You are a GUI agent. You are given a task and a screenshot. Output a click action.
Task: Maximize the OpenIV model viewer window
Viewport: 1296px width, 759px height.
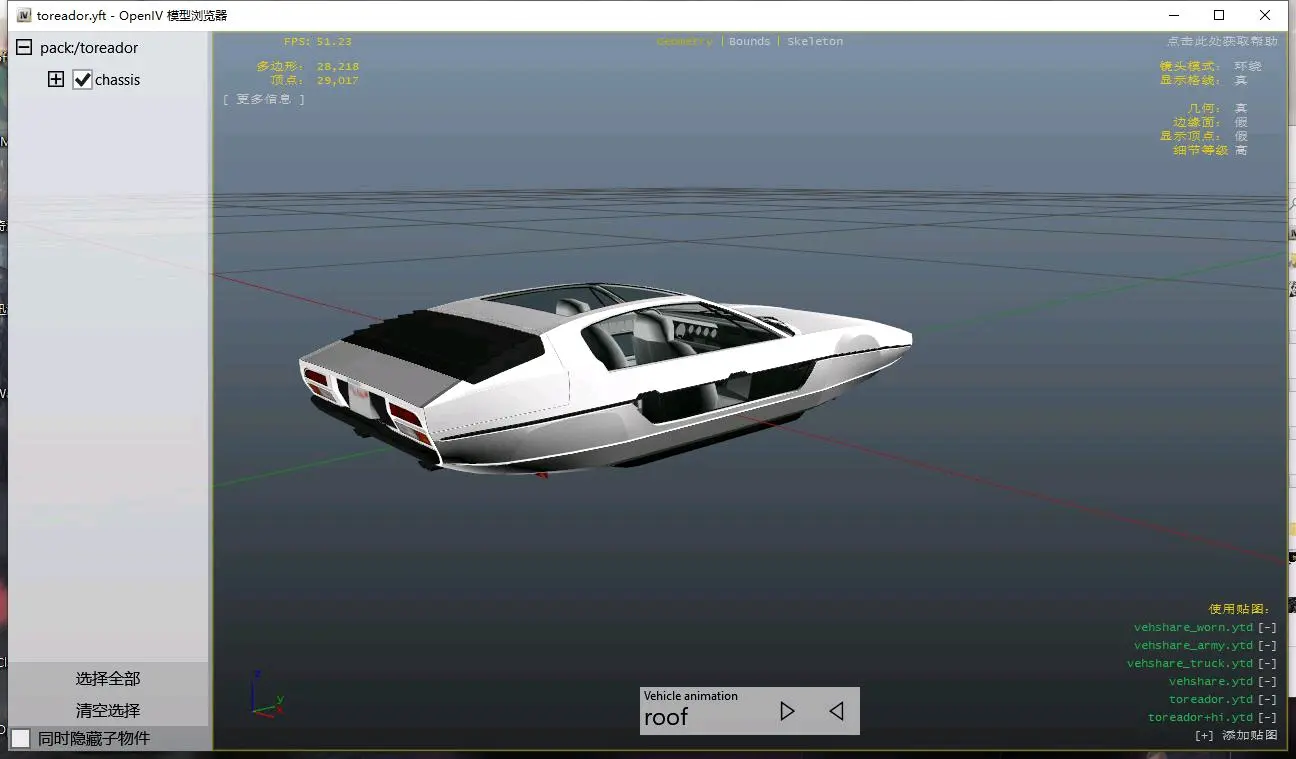point(1219,15)
